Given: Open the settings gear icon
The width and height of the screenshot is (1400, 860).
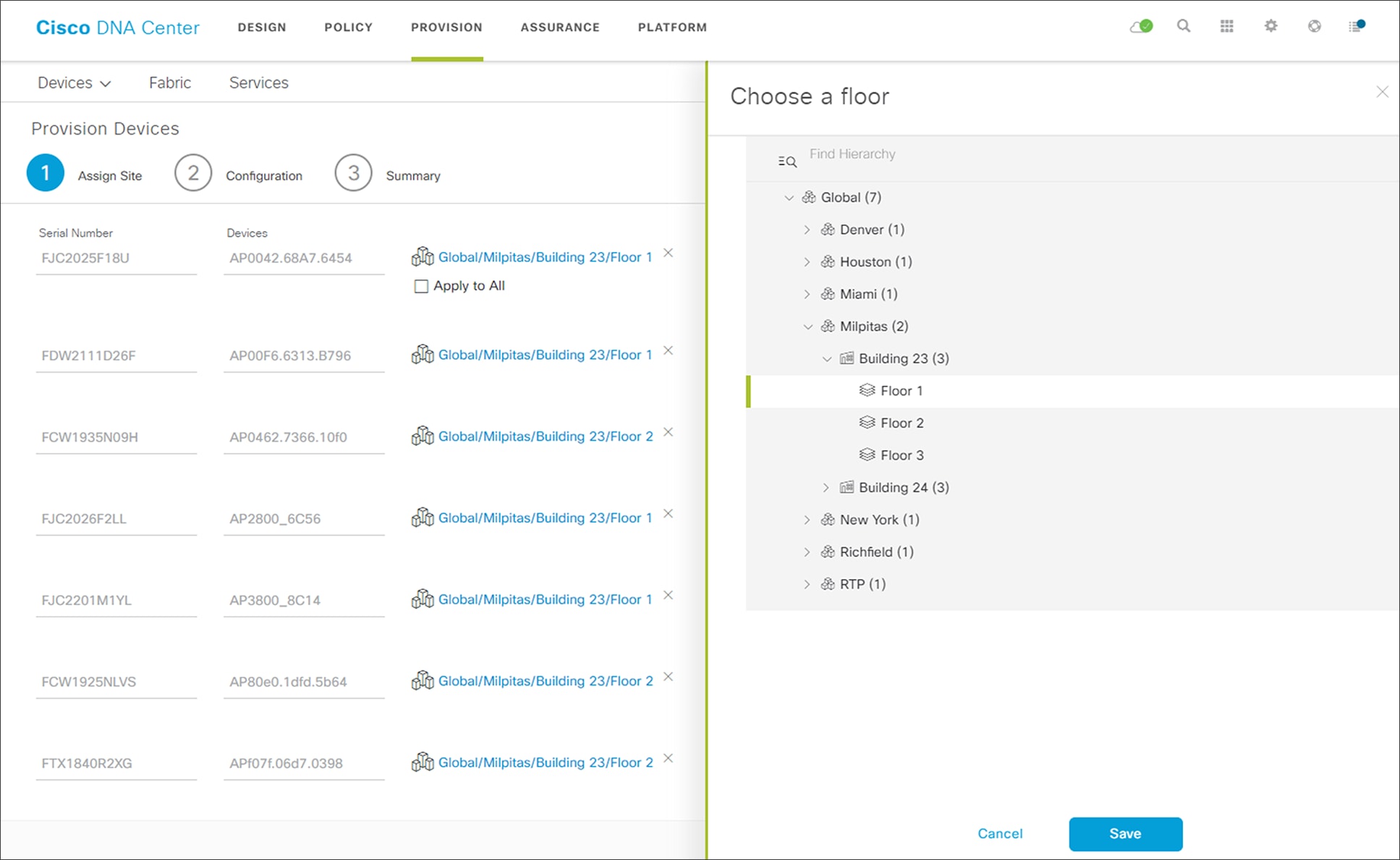Looking at the screenshot, I should [x=1270, y=26].
